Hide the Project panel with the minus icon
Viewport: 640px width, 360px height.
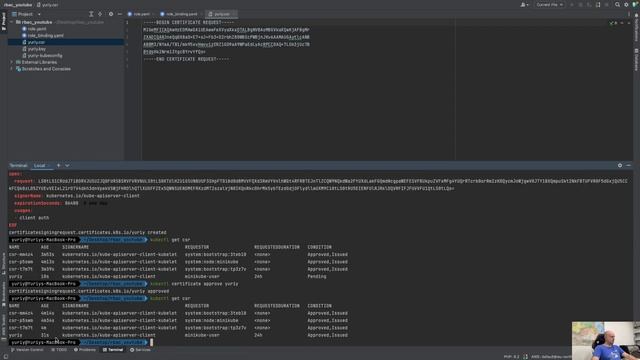(120, 14)
